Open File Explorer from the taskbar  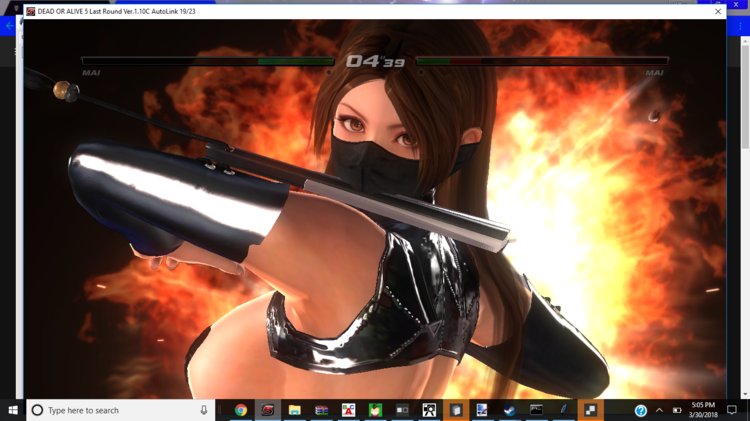(295, 410)
